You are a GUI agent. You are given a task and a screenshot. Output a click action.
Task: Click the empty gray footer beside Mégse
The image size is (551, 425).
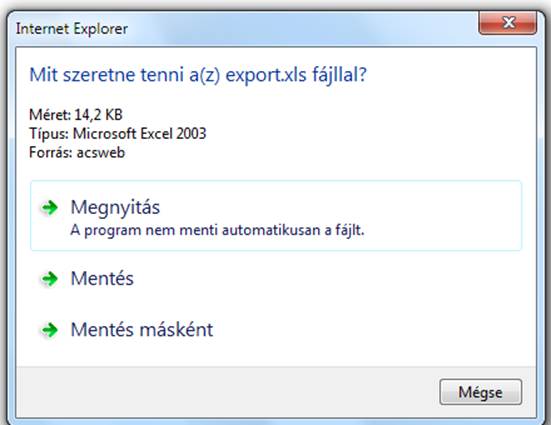pyautogui.click(x=225, y=392)
